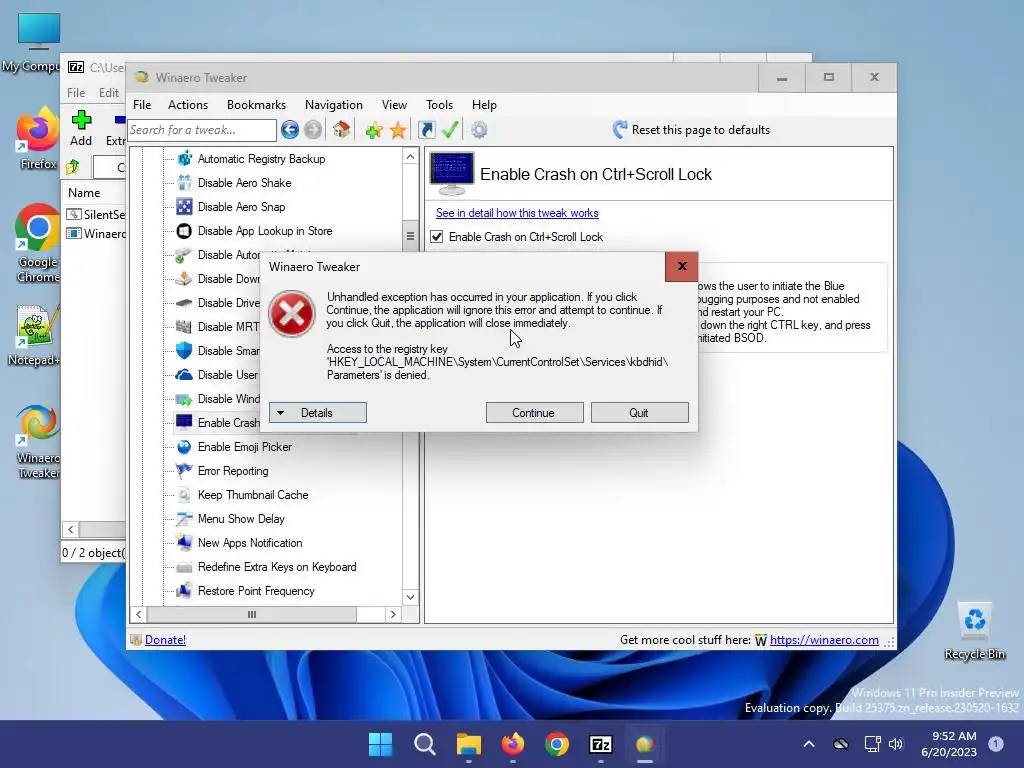Click the Donate! link
The height and width of the screenshot is (768, 1024).
165,640
